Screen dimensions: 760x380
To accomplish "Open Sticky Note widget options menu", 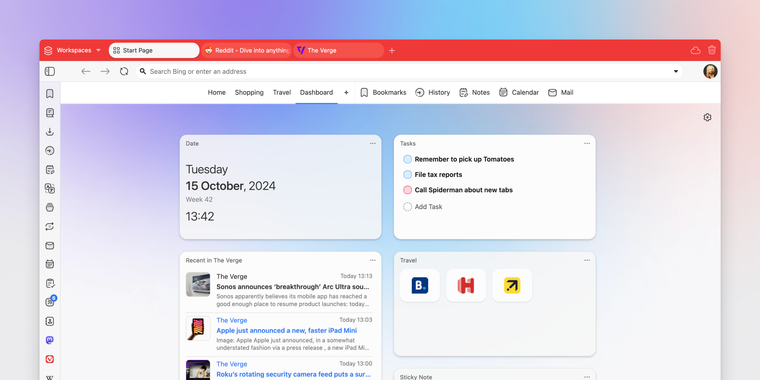I will tap(587, 377).
